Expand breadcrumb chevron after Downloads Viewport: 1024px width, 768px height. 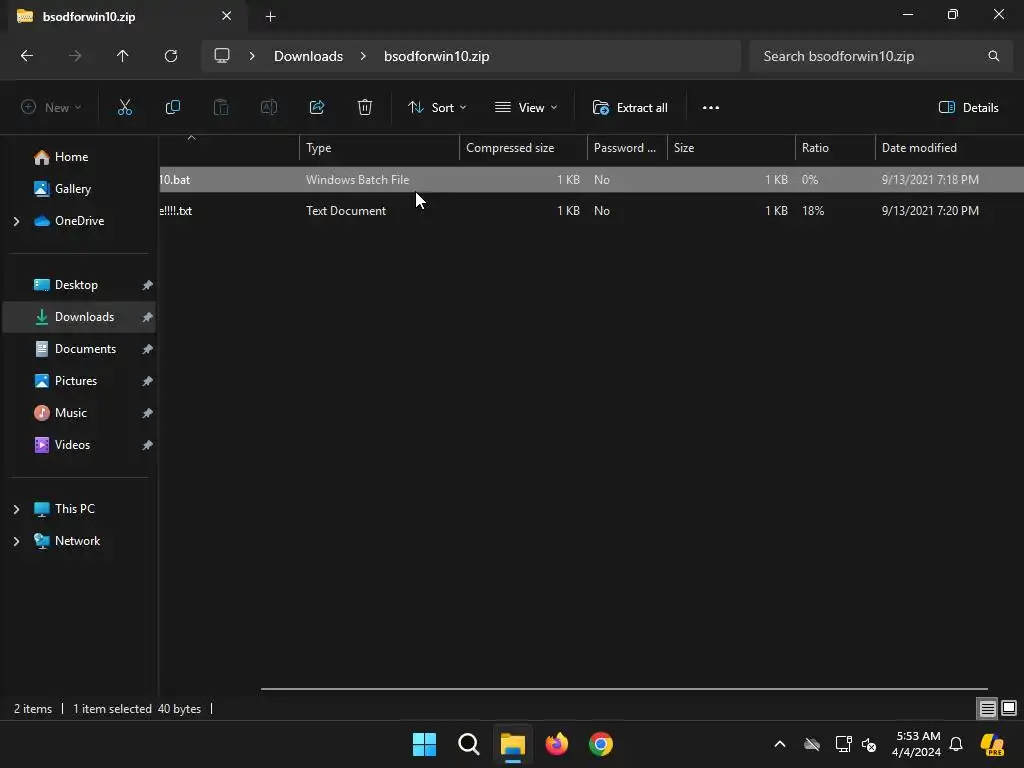click(363, 56)
